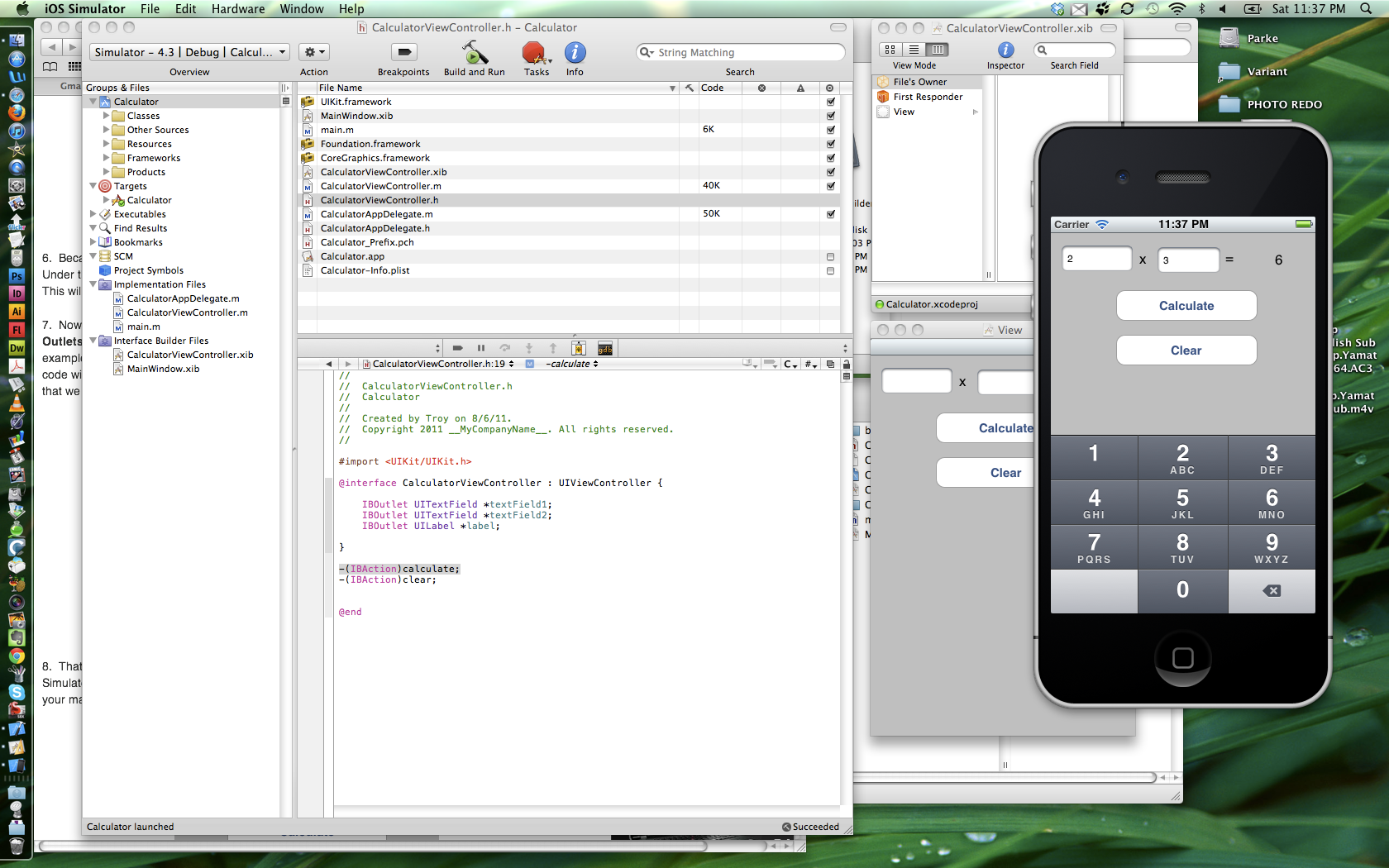The height and width of the screenshot is (868, 1389).
Task: Click the First Responder icon
Action: [x=883, y=97]
